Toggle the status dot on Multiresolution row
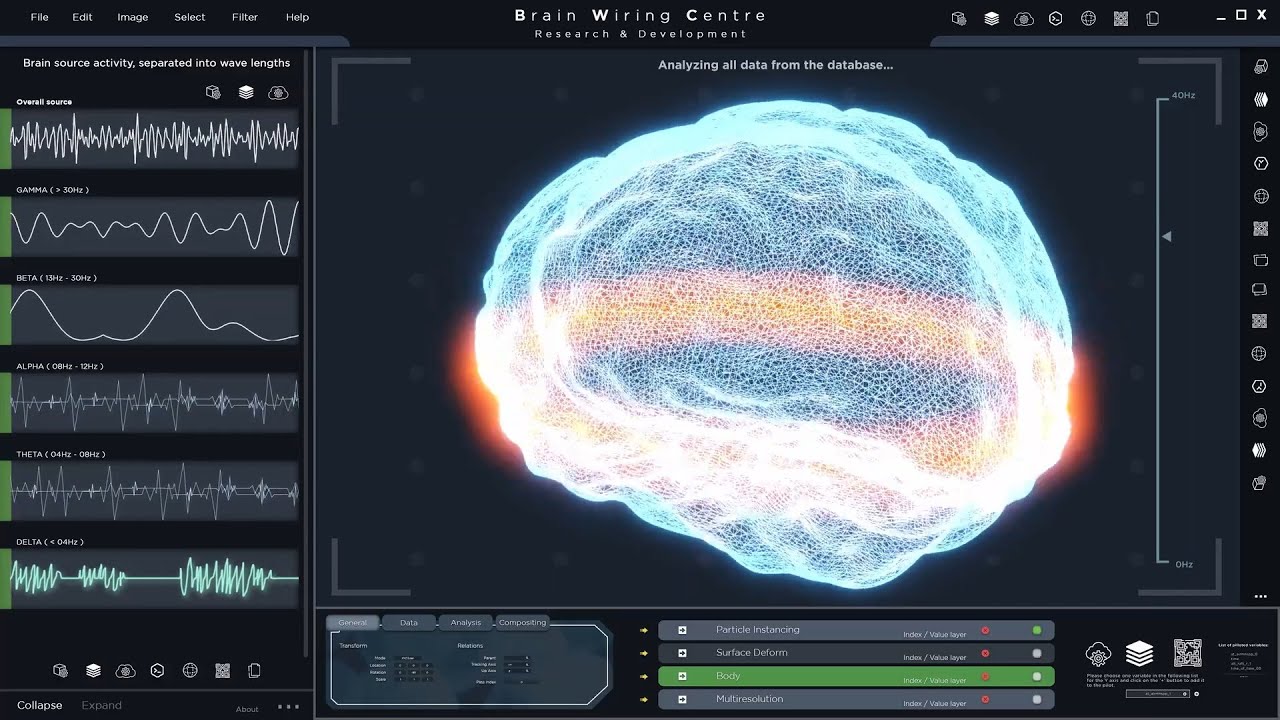 point(1037,699)
